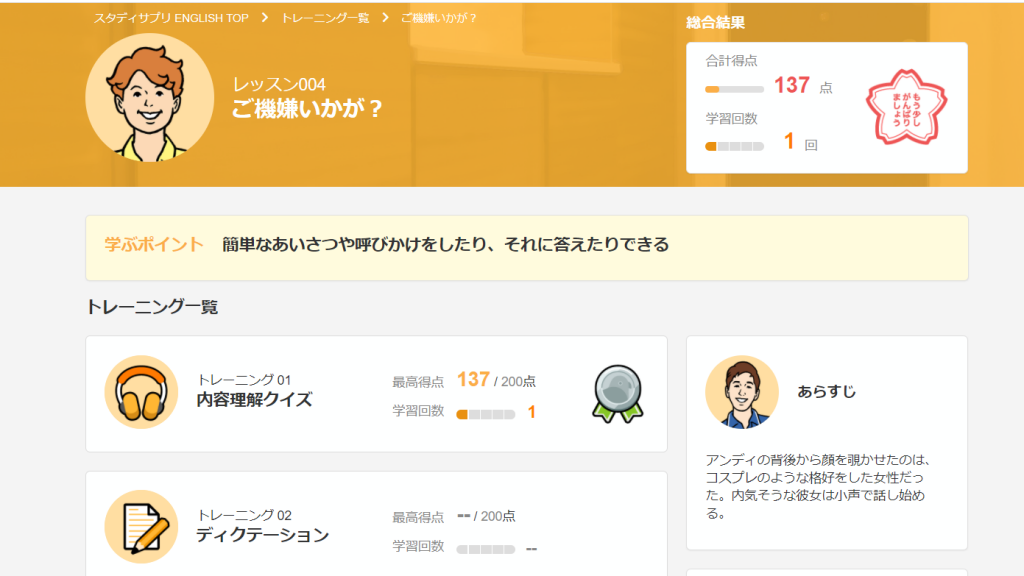Click the 学習回数 bar in 総合結果 panel
1024x576 pixels.
click(734, 146)
